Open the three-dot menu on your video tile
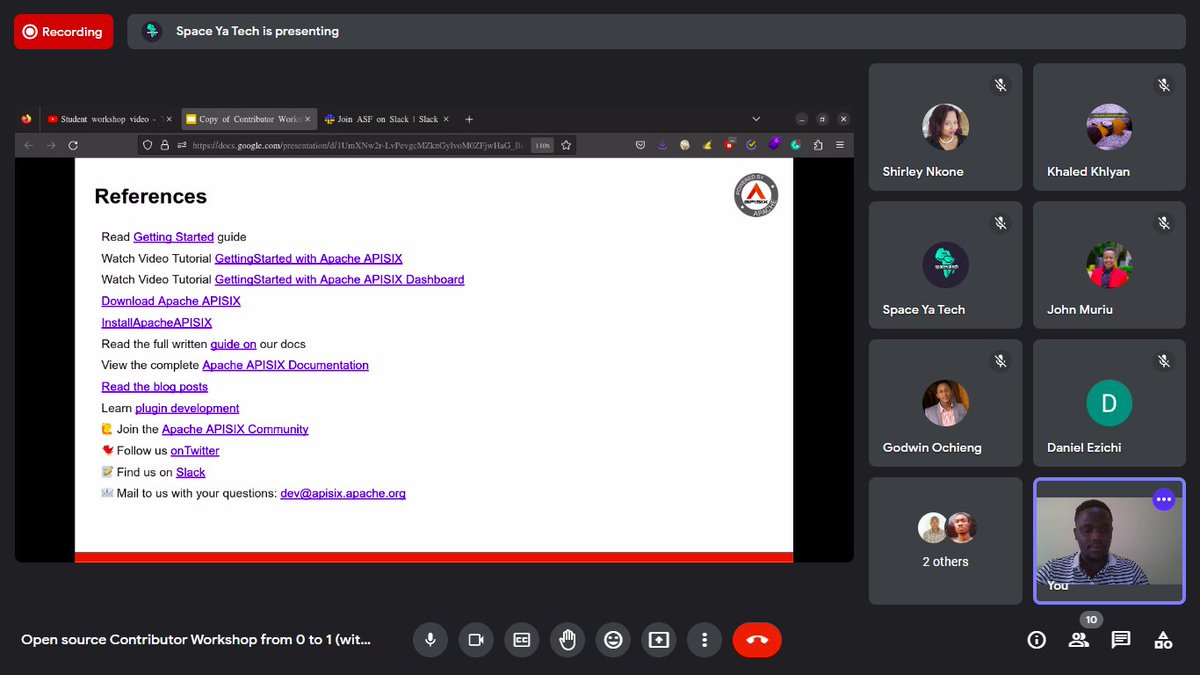The height and width of the screenshot is (675, 1200). pos(1163,499)
